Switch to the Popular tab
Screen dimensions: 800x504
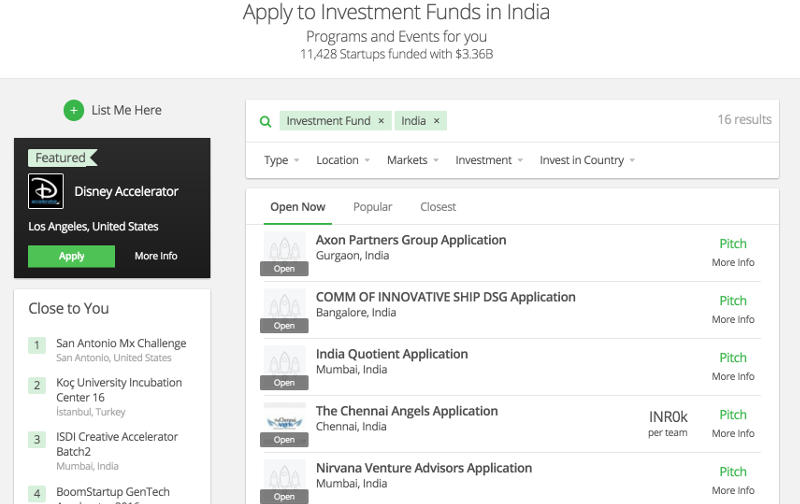372,207
